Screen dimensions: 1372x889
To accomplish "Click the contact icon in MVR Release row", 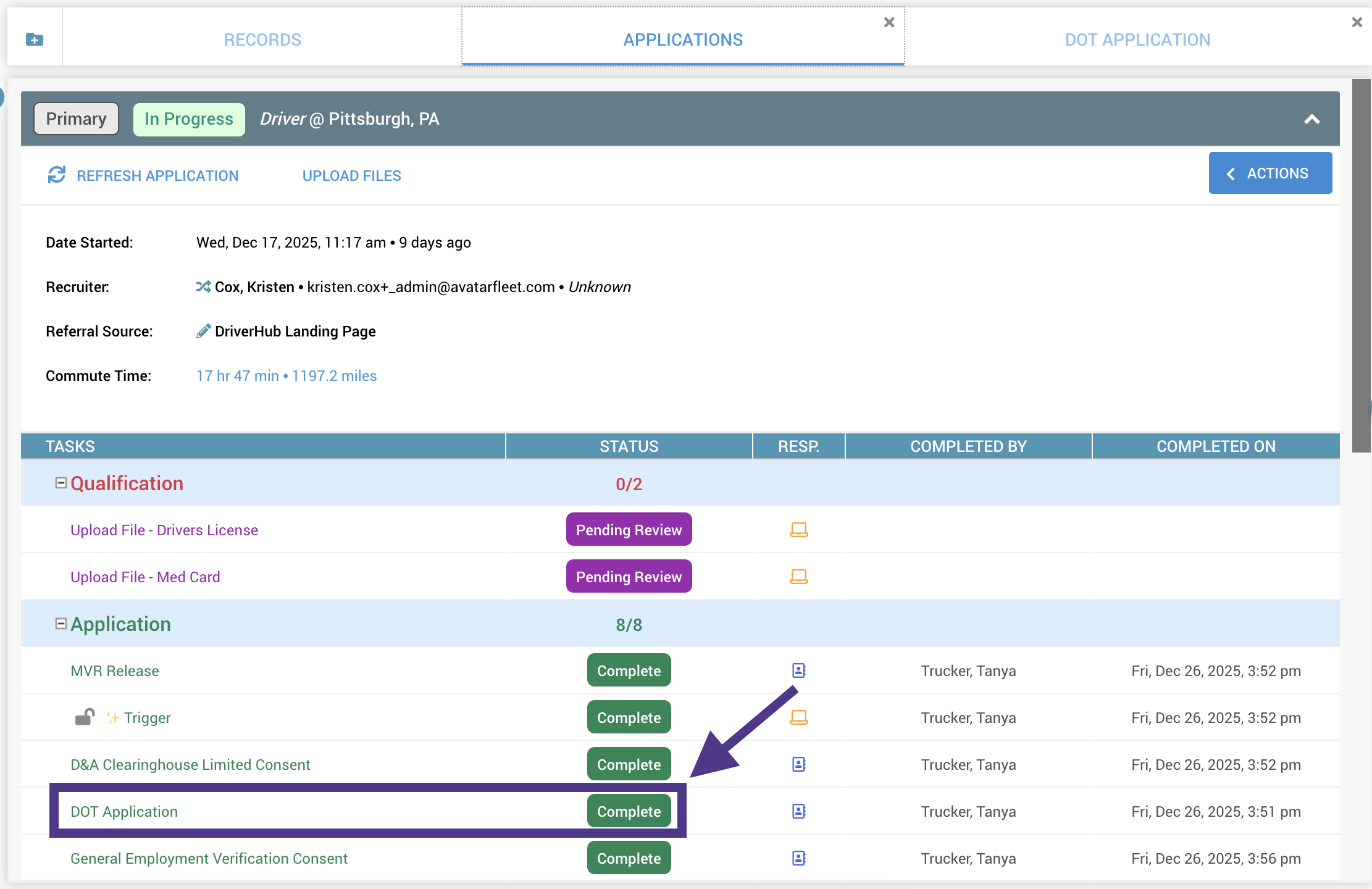I will [798, 670].
